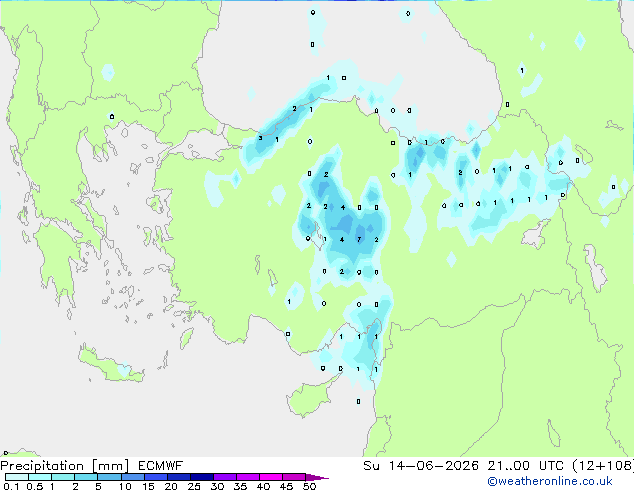
Task: Pick the 25–30 mm navy legend swatch
Action: pos(202,477)
